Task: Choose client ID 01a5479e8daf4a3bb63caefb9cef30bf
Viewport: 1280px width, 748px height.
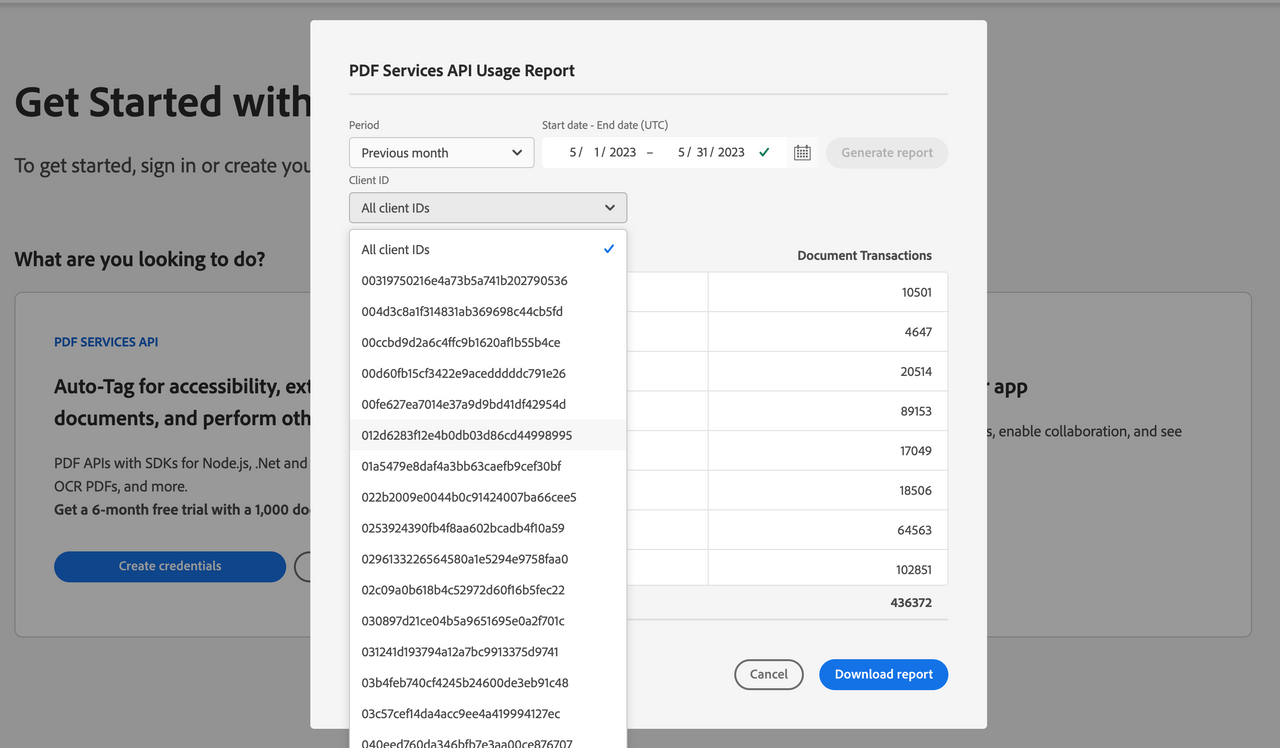Action: (488, 467)
